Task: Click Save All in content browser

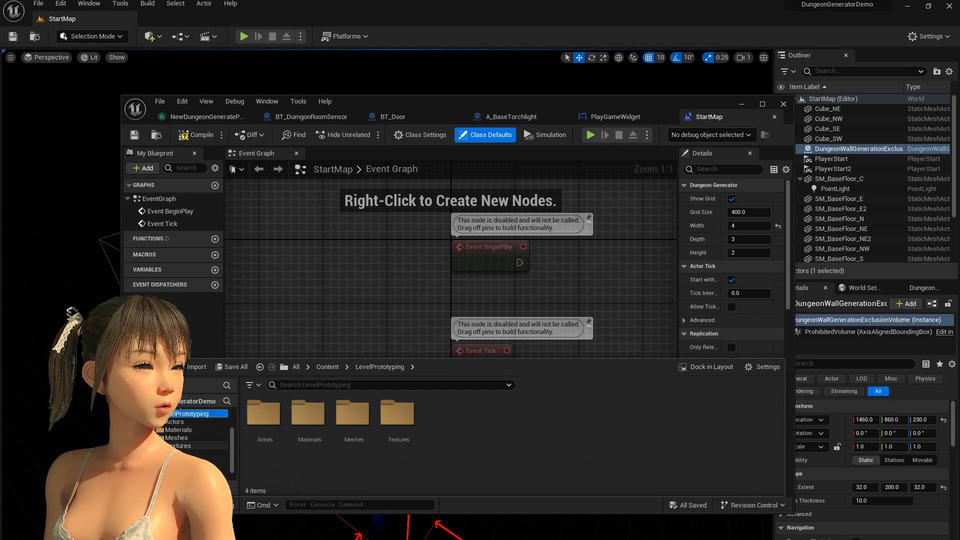Action: point(230,367)
